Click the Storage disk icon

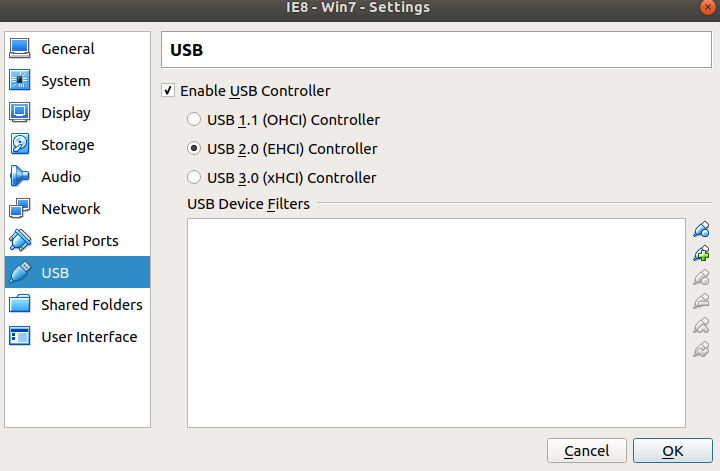pos(20,145)
